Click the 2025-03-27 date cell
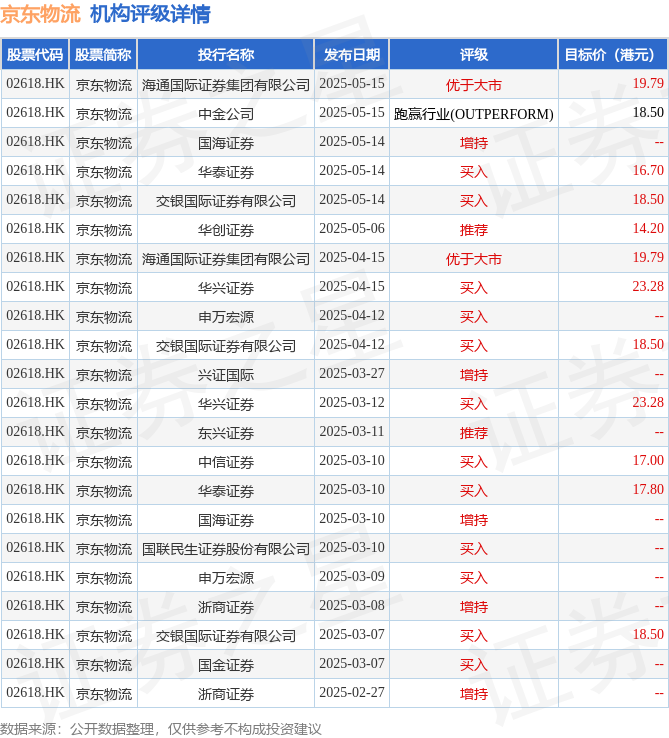This screenshot has width=669, height=738. click(x=352, y=374)
